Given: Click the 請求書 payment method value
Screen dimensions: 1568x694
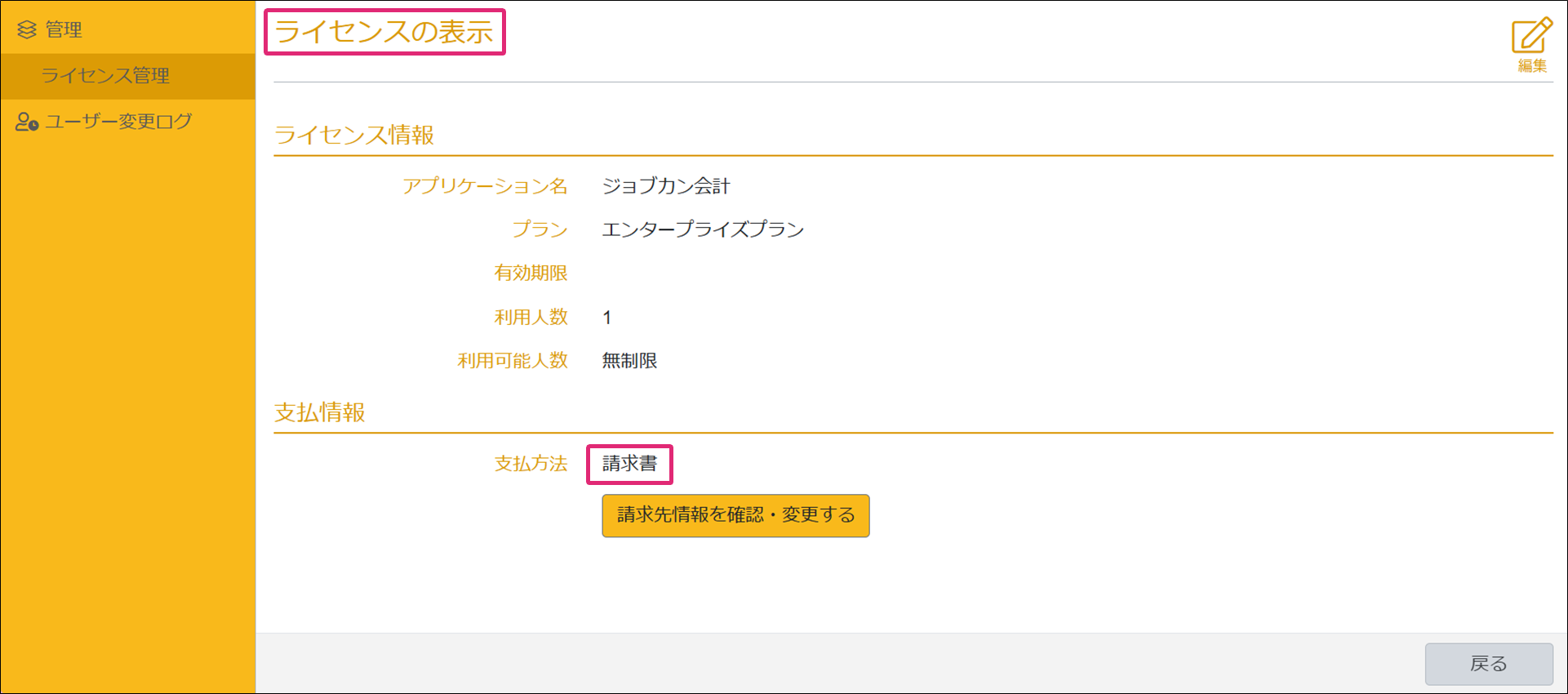Looking at the screenshot, I should [x=629, y=464].
